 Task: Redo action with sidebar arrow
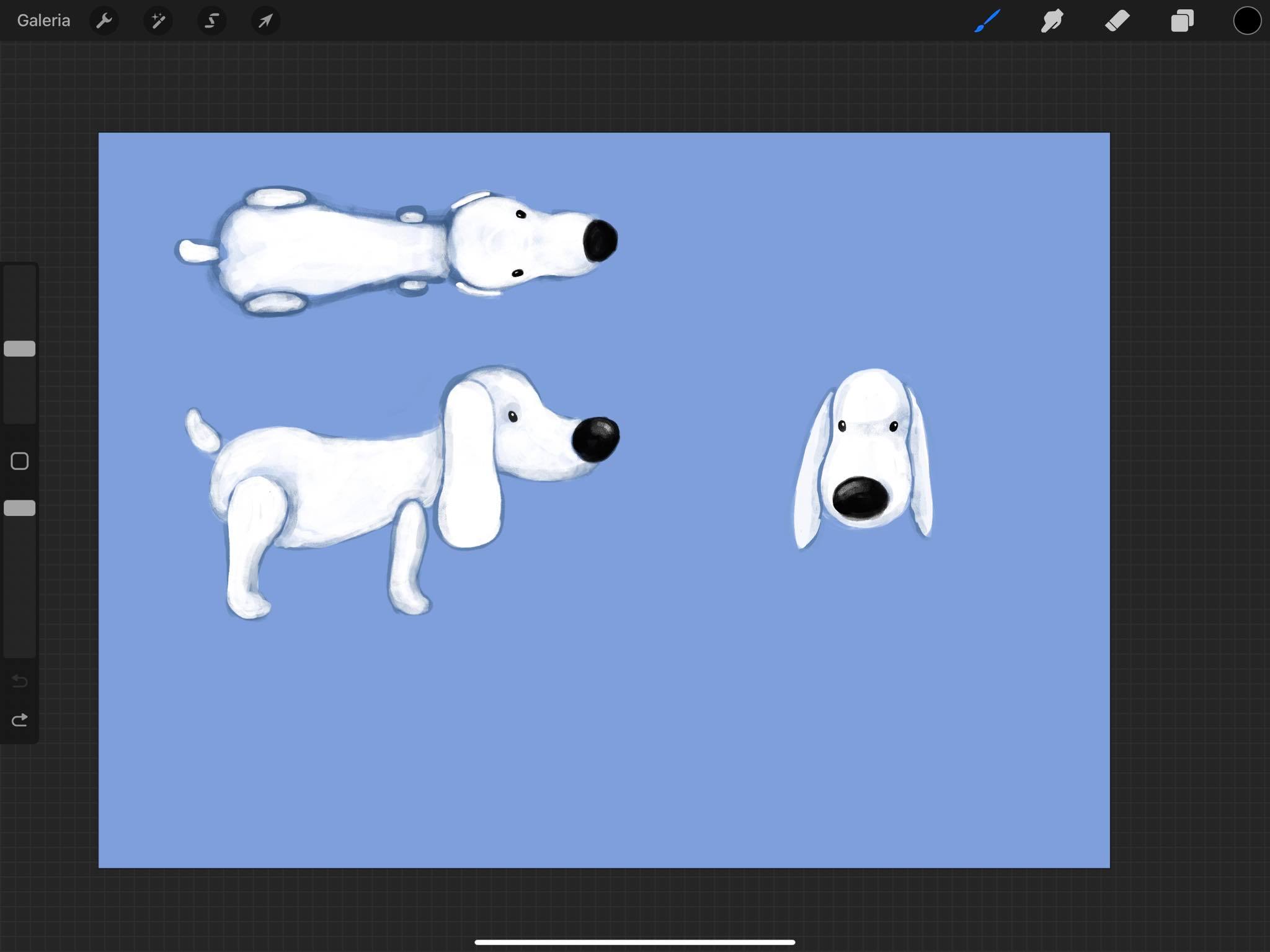click(20, 720)
